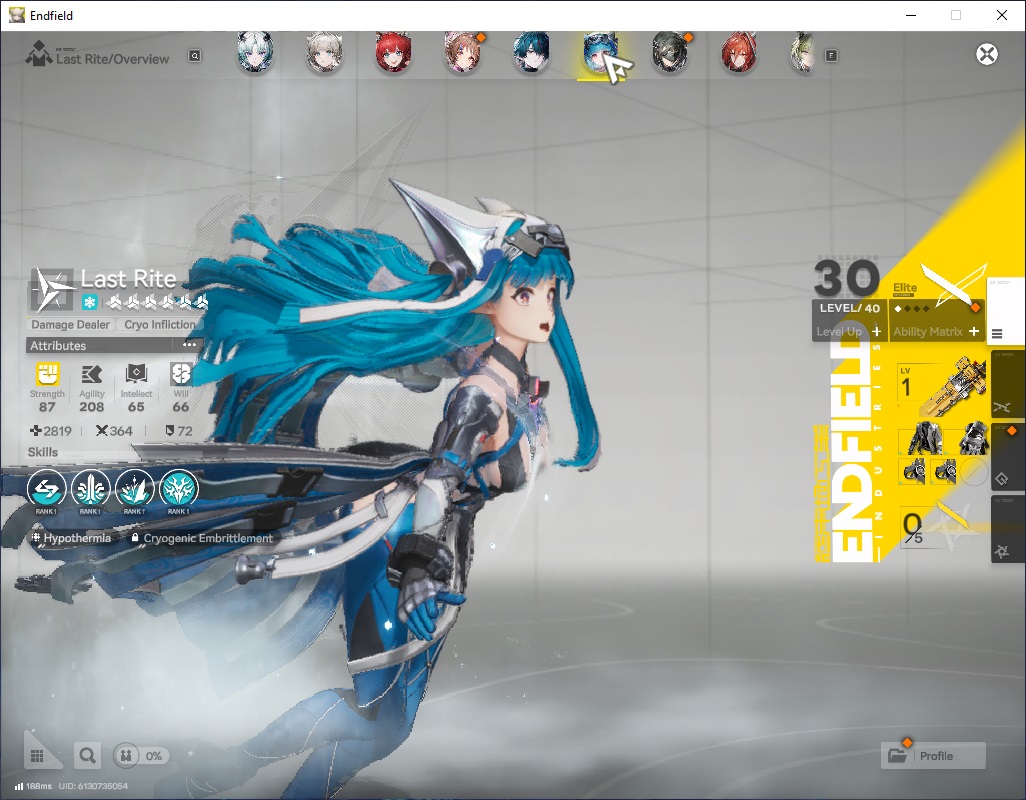The height and width of the screenshot is (800, 1026).
Task: Select the highlighted Last Rite portrait
Action: coord(599,52)
